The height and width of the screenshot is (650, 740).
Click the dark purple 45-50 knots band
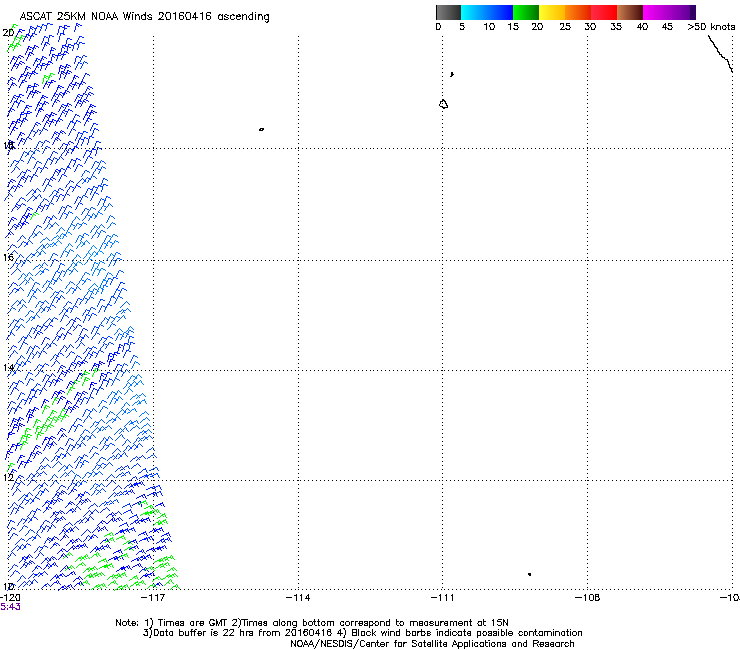point(682,12)
